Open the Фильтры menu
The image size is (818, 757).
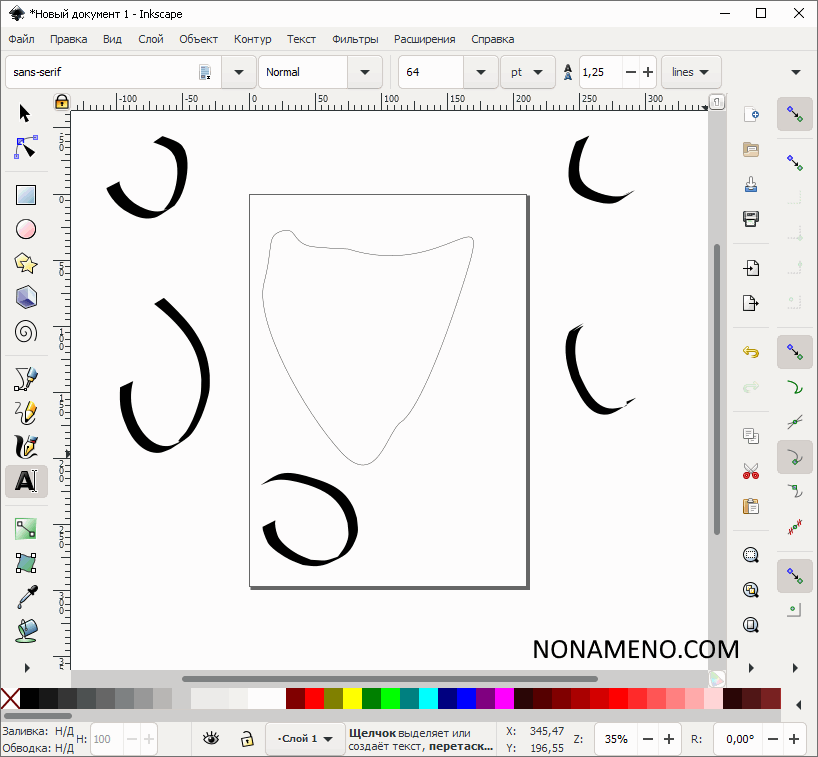(355, 39)
